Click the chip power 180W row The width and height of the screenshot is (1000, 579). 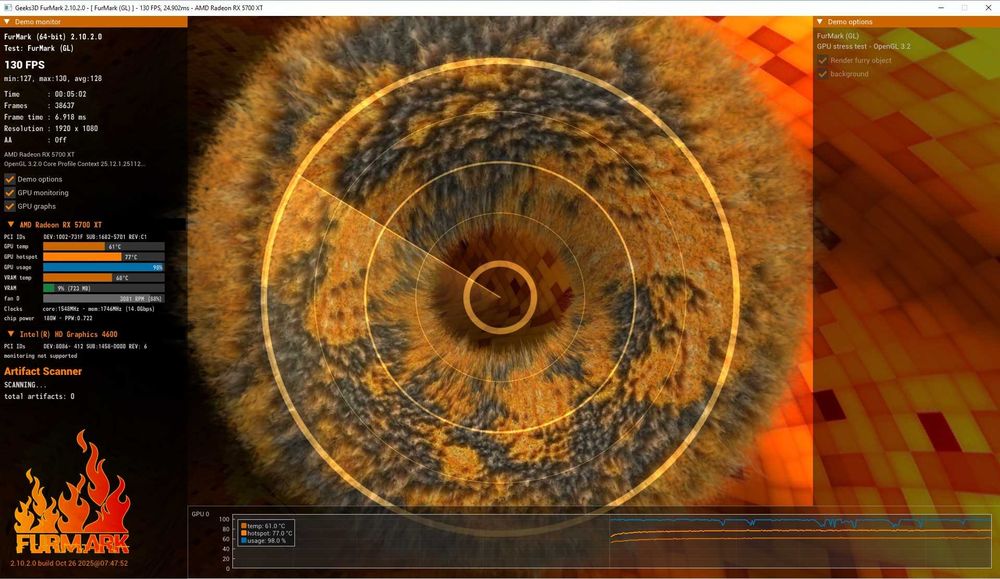48,318
